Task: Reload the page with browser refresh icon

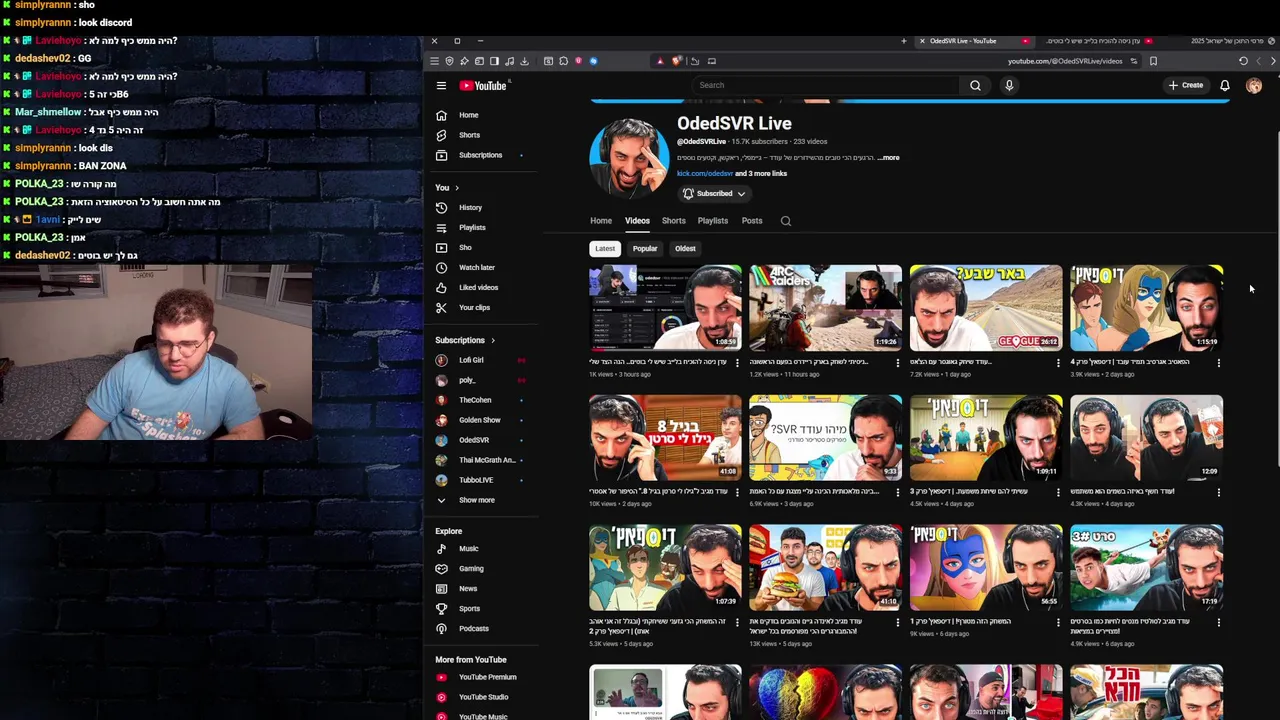Action: 1243,61
